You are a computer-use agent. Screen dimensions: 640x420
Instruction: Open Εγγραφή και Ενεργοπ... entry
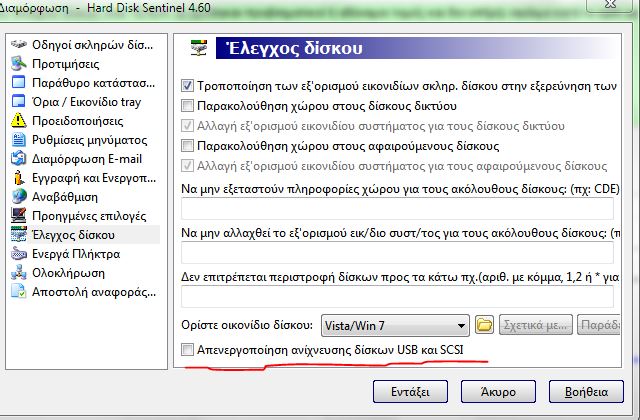coord(94,178)
